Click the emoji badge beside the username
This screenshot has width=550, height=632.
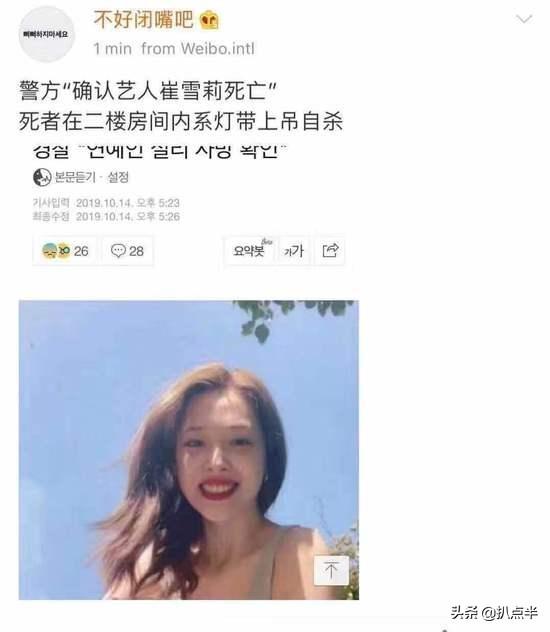coord(210,20)
